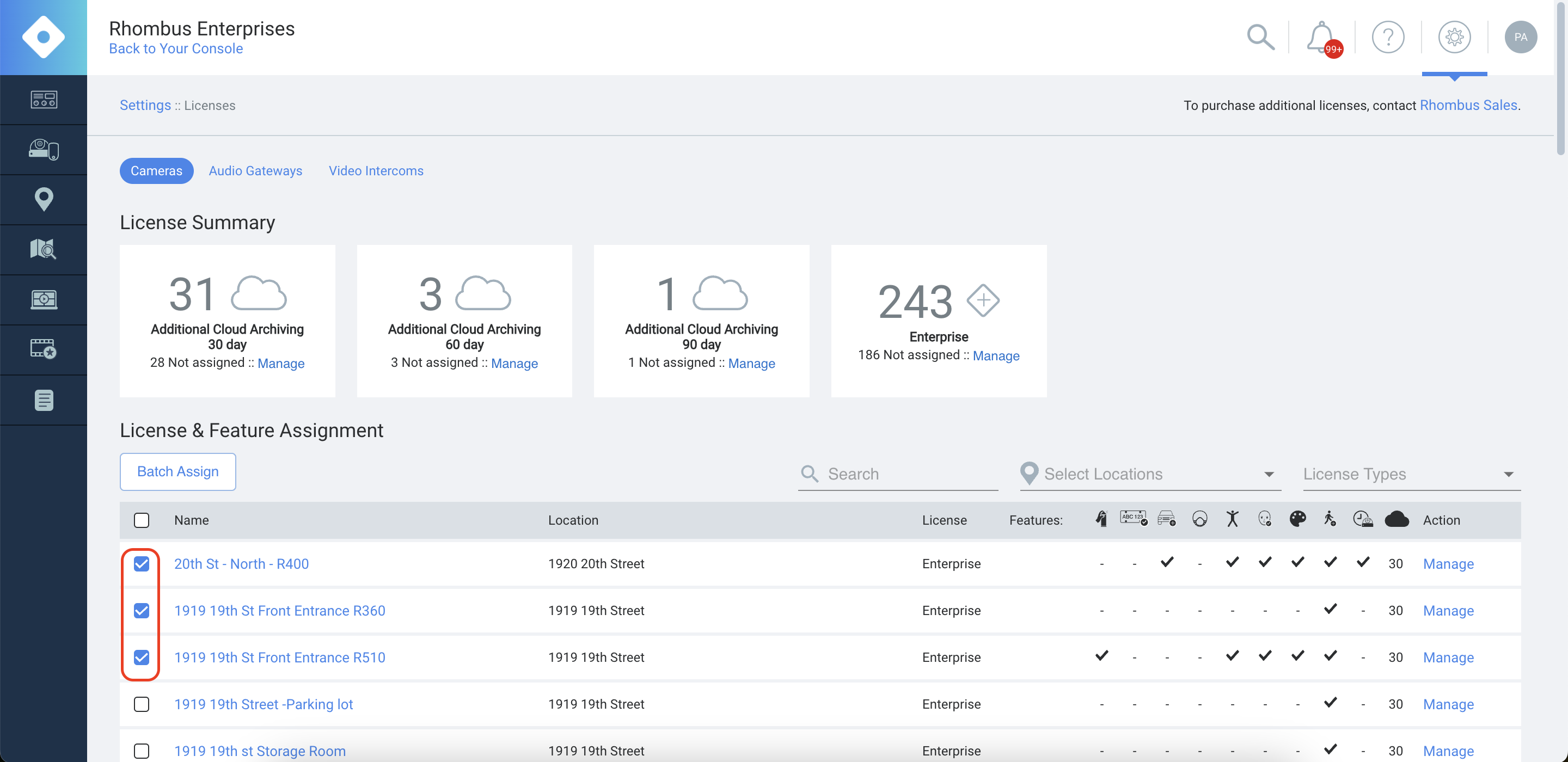Click the vehicle detection car feature icon

pos(1167,519)
